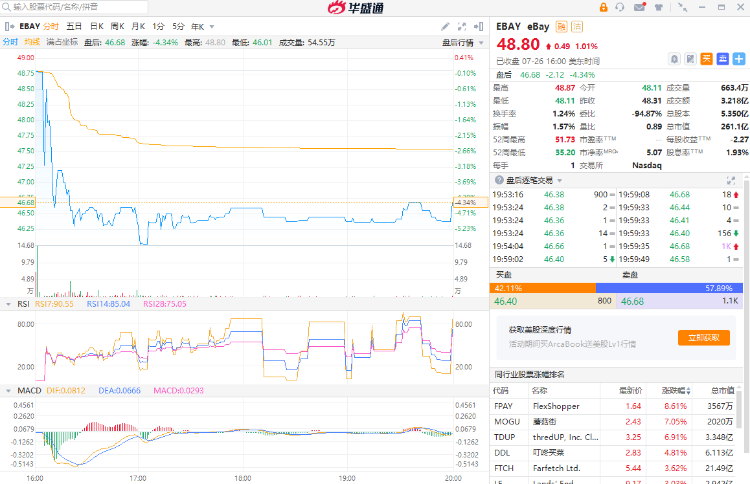
Task: Open more chart periods dropdown after 年K
Action: coord(212,27)
